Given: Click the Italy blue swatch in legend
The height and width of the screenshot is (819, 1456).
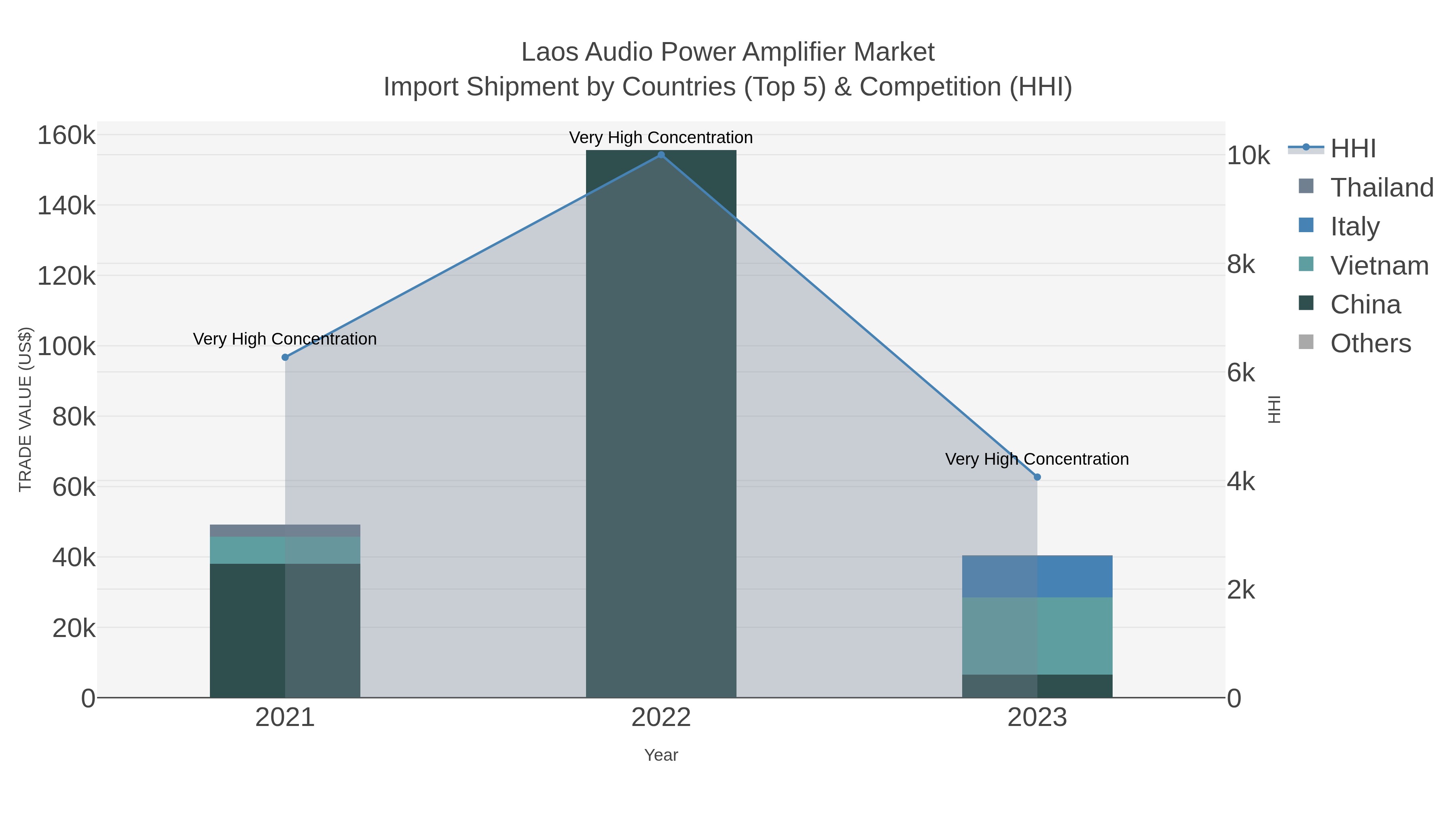Looking at the screenshot, I should [1306, 225].
